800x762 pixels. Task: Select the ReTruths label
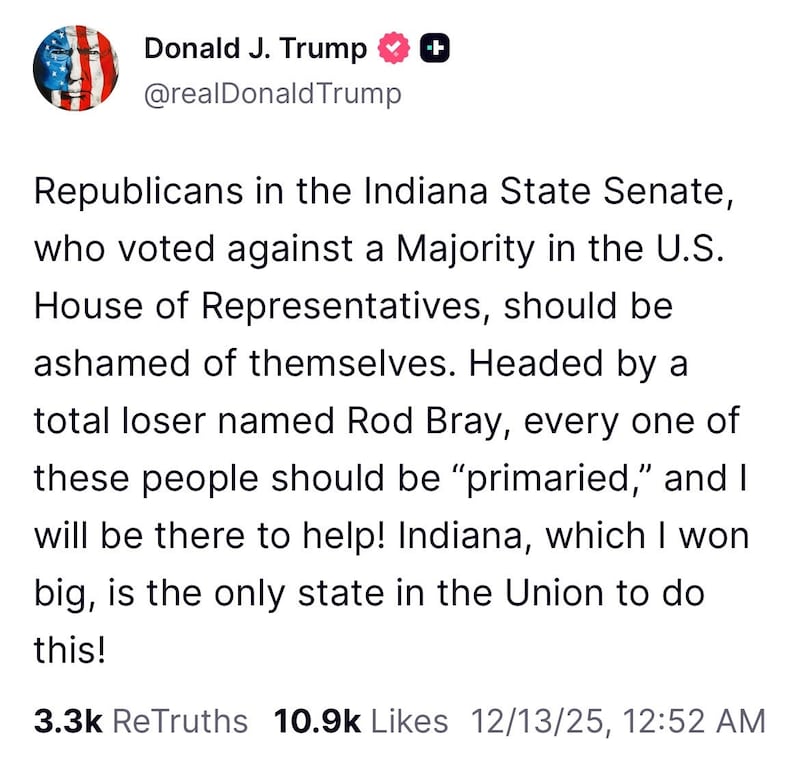[x=182, y=719]
